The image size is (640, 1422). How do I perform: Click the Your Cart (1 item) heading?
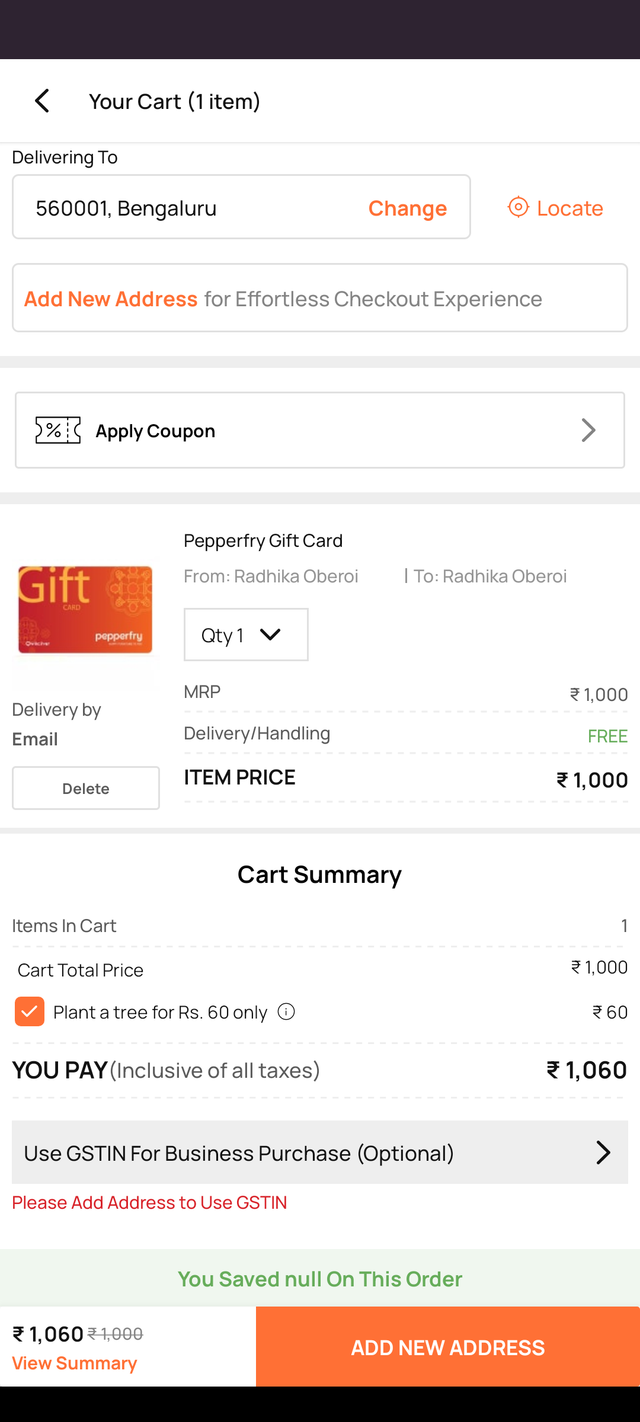click(174, 101)
